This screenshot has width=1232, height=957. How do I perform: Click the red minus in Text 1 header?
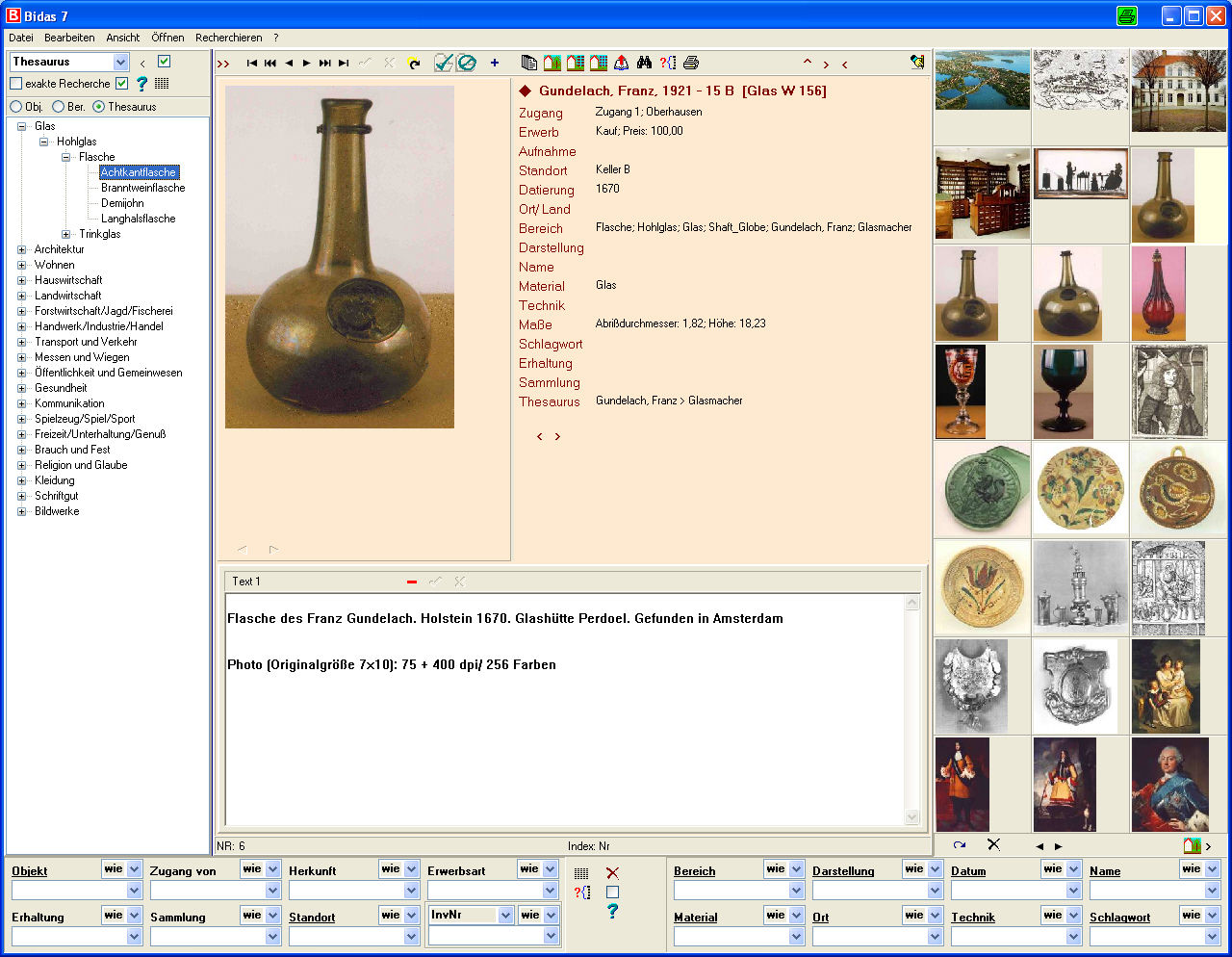point(412,582)
